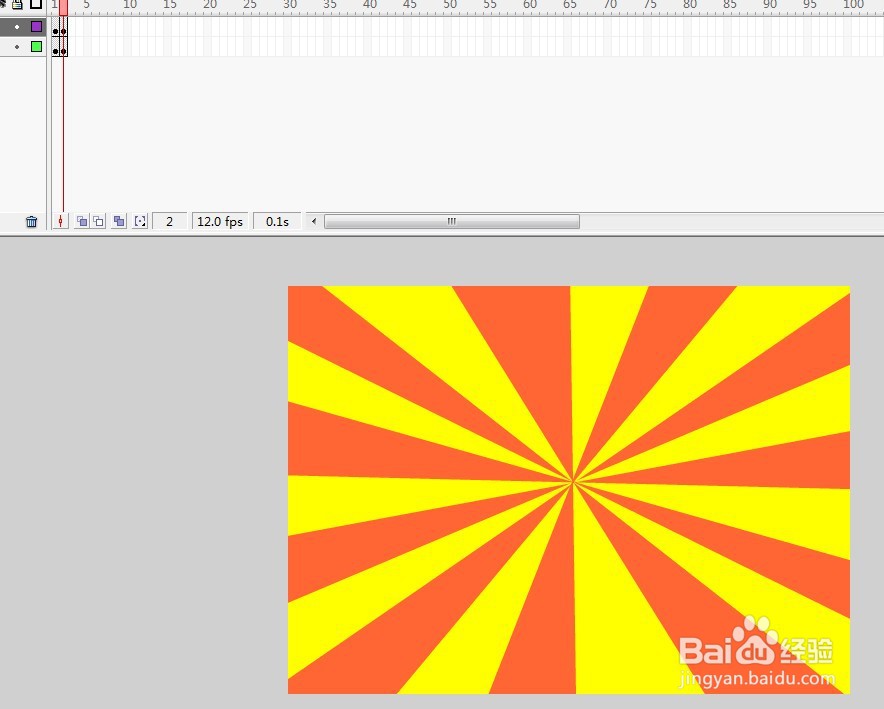Image resolution: width=884 pixels, height=709 pixels.
Task: Click frame 25 on the timeline ruler
Action: [250, 5]
